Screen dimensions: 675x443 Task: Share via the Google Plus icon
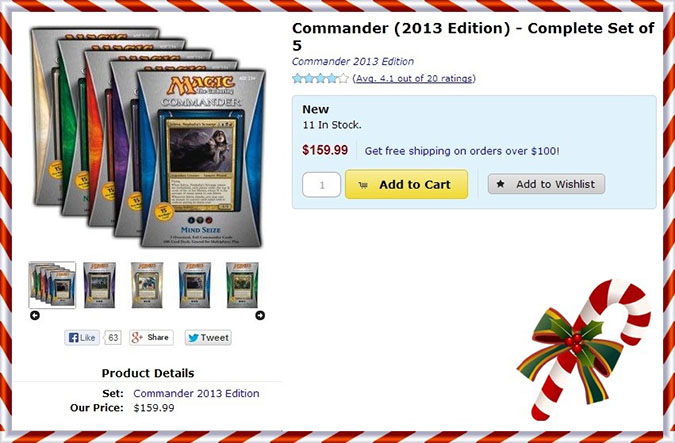152,338
